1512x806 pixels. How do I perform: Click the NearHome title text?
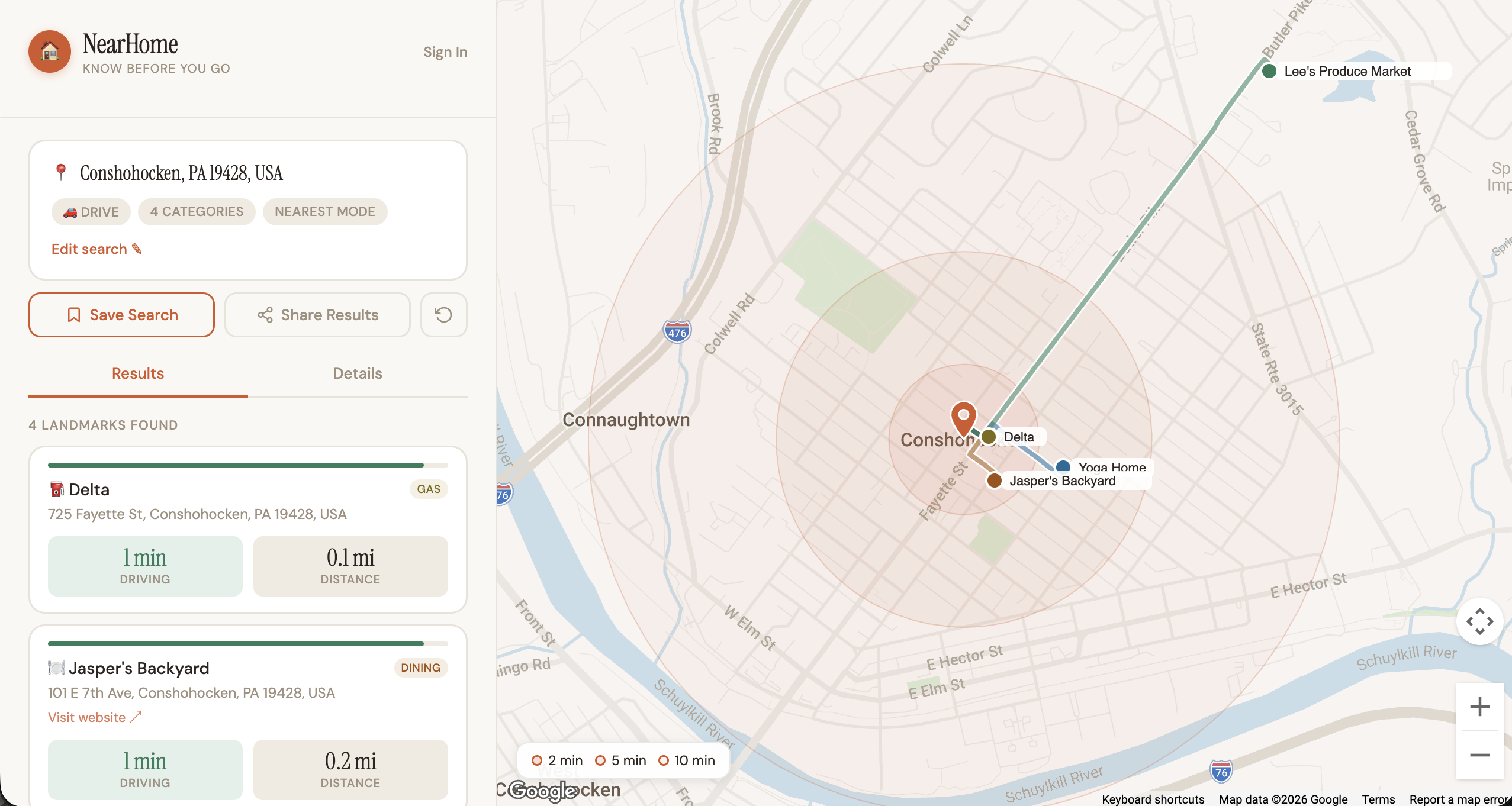point(130,44)
